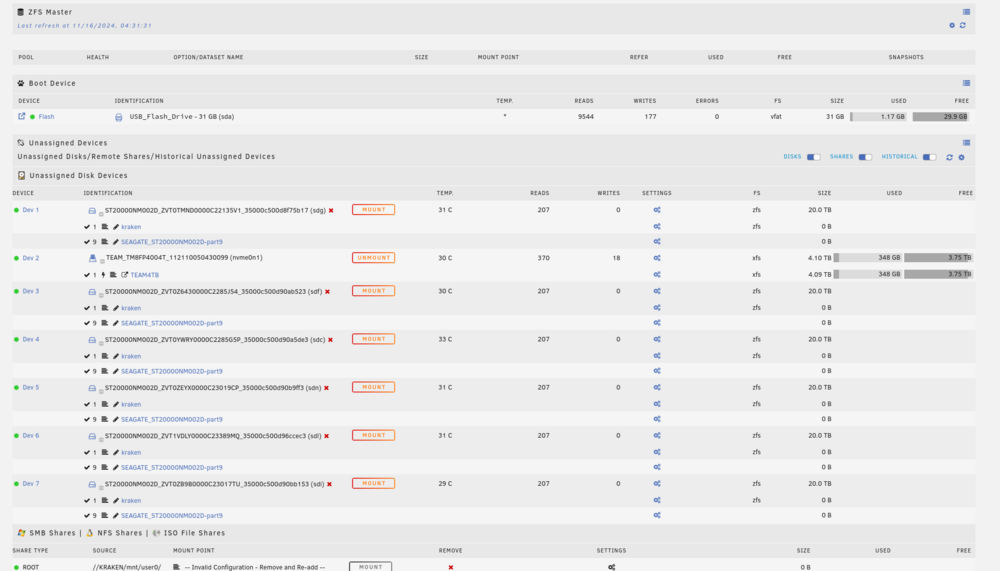Toggle the HISTORICAL switch
Viewport: 1000px width, 571px height.
click(x=929, y=157)
